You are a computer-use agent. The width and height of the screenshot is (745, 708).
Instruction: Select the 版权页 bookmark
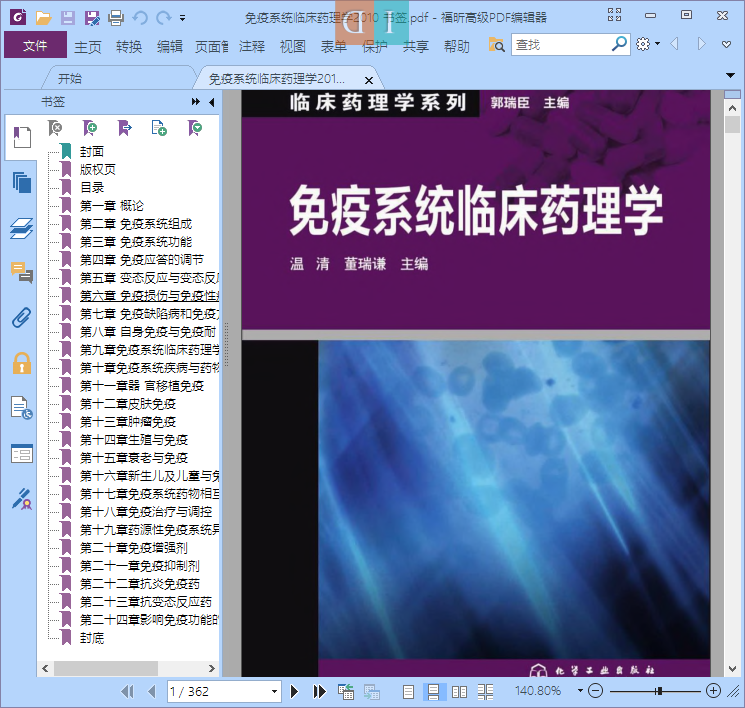tap(98, 170)
